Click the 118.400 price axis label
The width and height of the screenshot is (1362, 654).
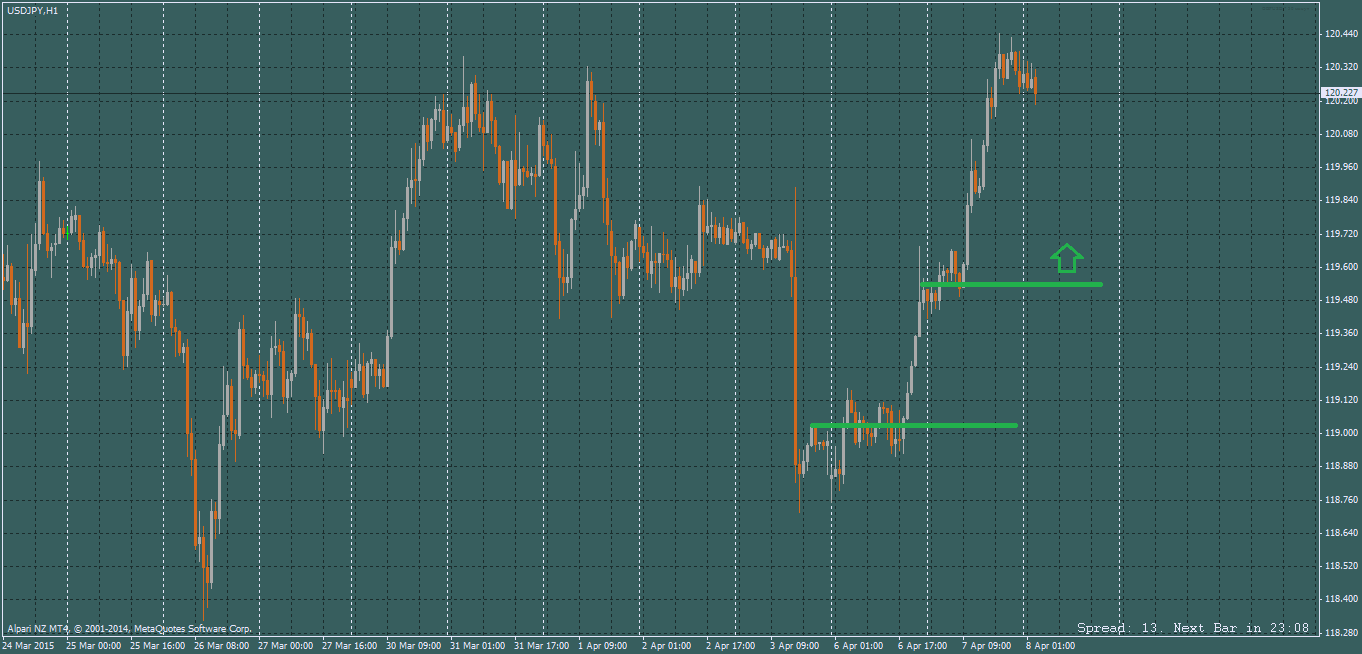pyautogui.click(x=1340, y=599)
